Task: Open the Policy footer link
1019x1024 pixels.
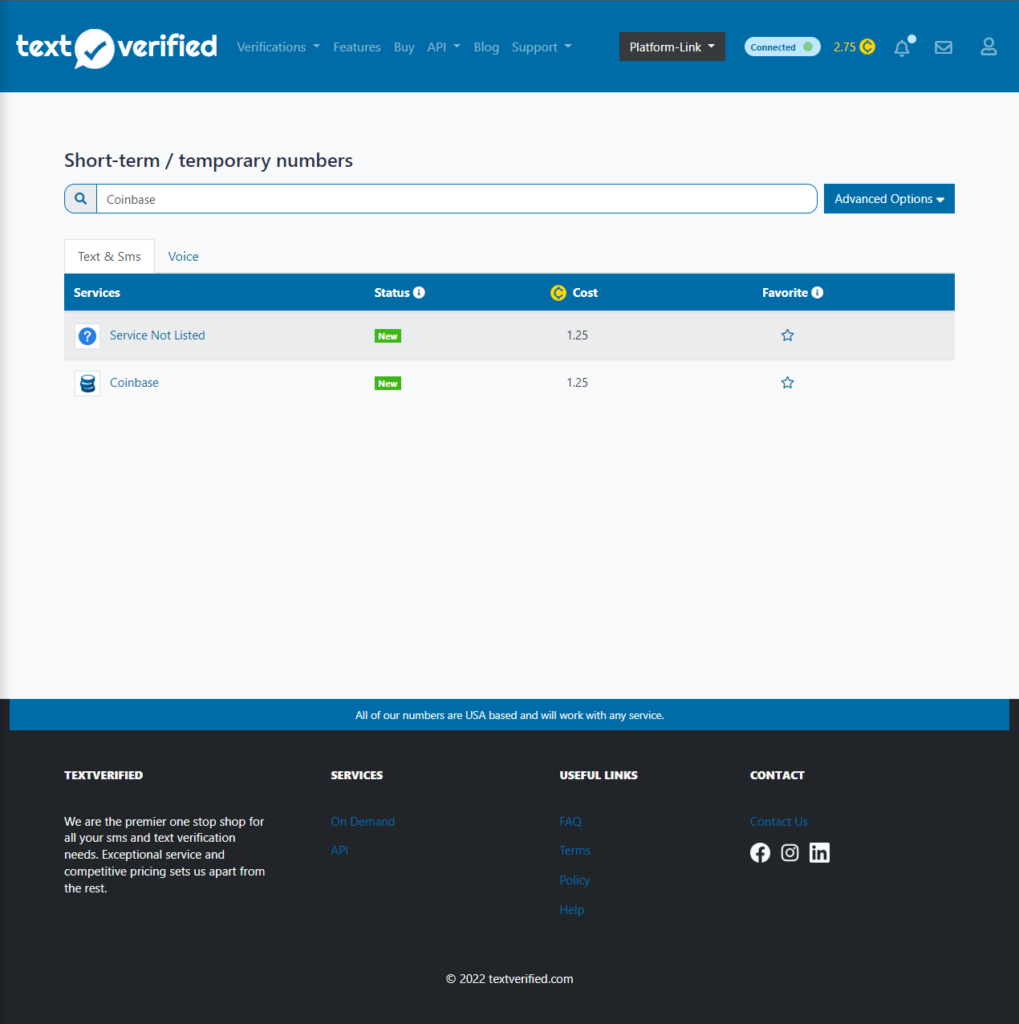Action: 575,880
